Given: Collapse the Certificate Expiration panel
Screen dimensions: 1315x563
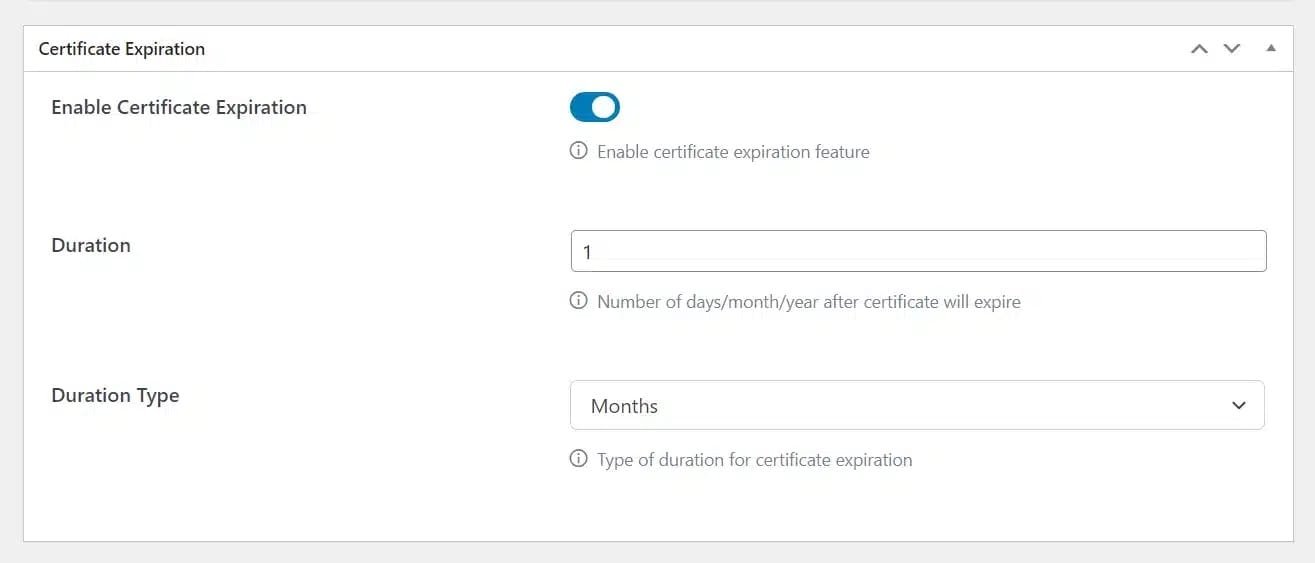Looking at the screenshot, I should (1271, 48).
